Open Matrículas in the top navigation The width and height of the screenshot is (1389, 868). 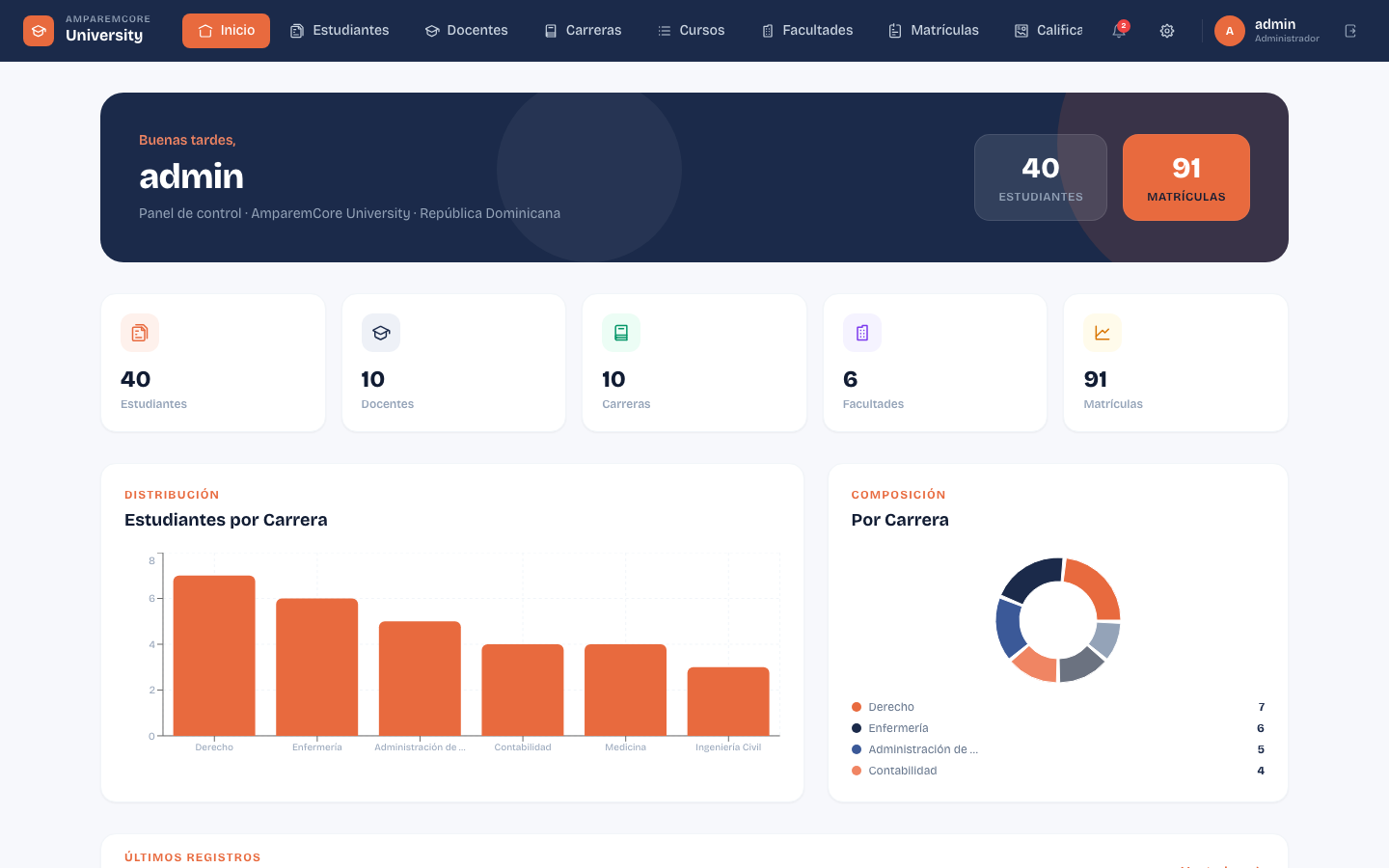tap(933, 31)
